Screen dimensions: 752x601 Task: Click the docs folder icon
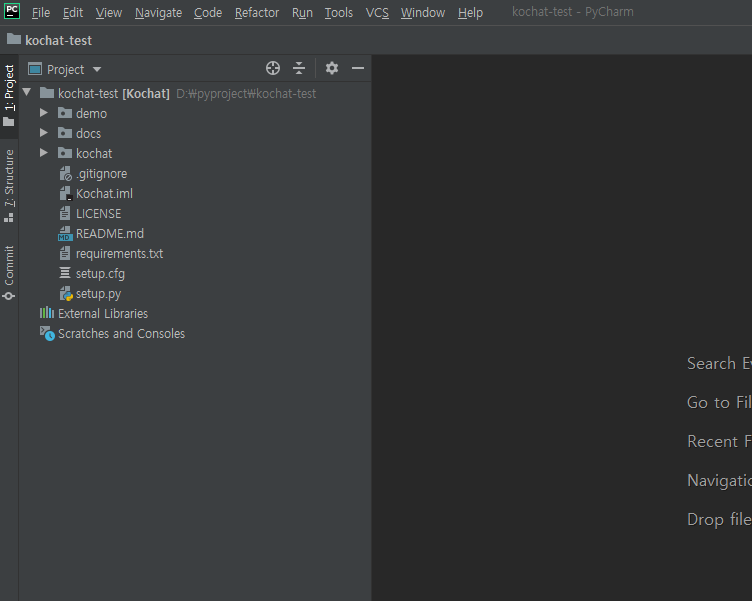pyautogui.click(x=65, y=133)
